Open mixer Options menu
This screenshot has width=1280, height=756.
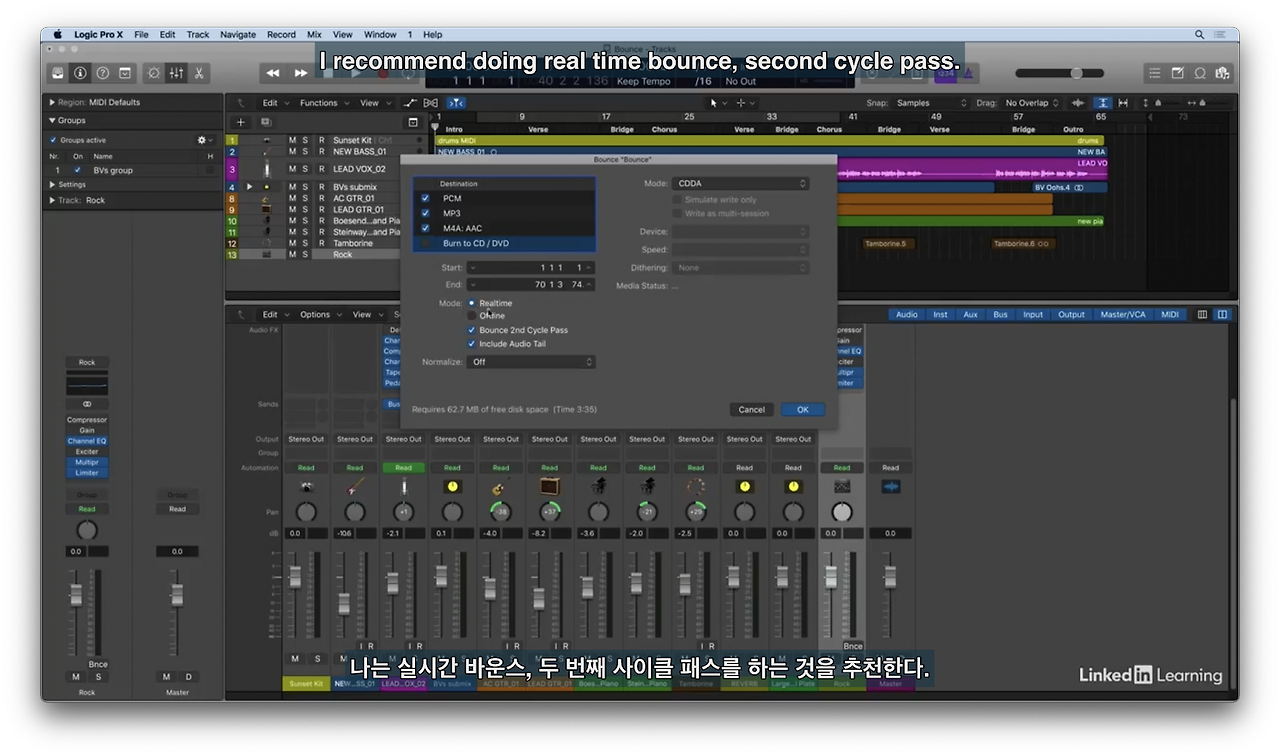coord(319,314)
